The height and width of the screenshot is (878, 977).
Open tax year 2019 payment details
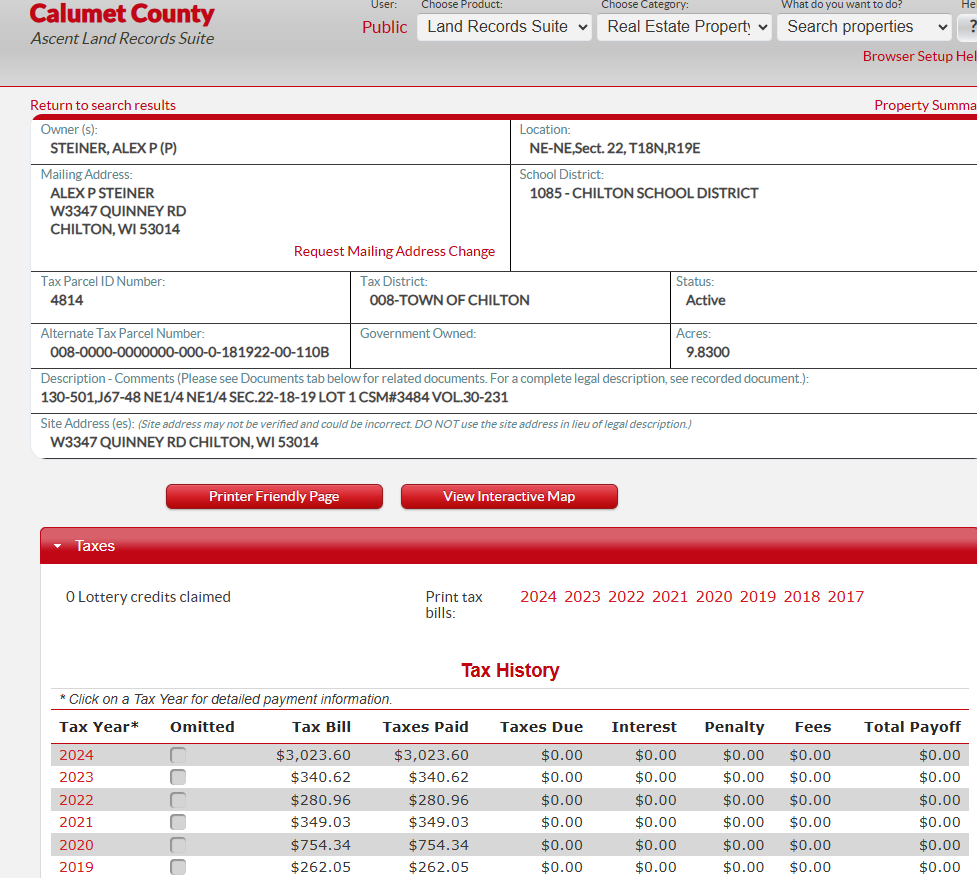(76, 867)
